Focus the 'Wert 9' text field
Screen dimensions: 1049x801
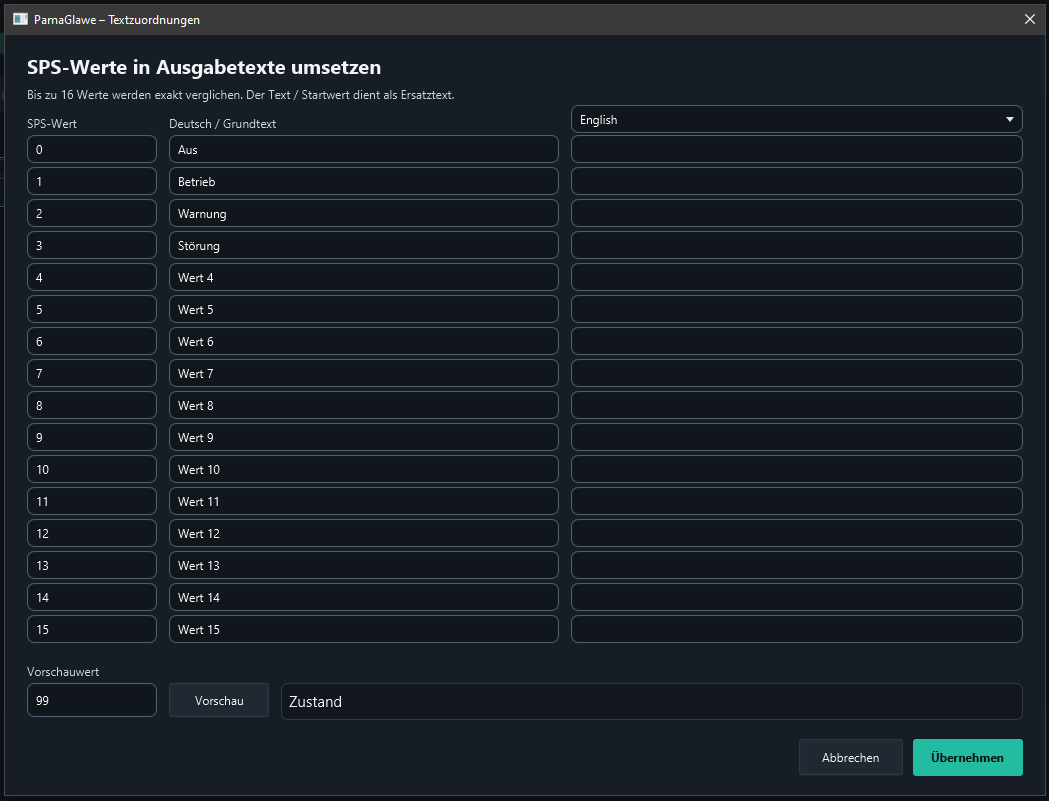[363, 437]
